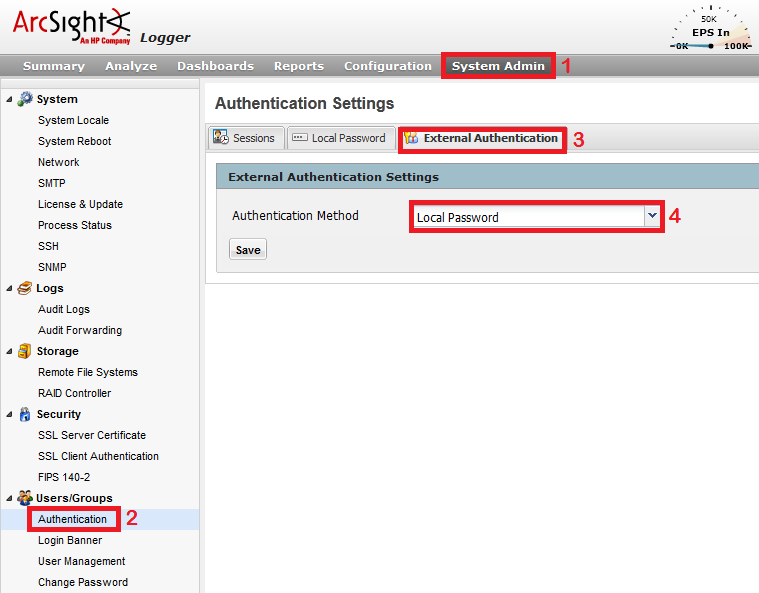Open User Management page
This screenshot has width=759, height=593.
82,561
